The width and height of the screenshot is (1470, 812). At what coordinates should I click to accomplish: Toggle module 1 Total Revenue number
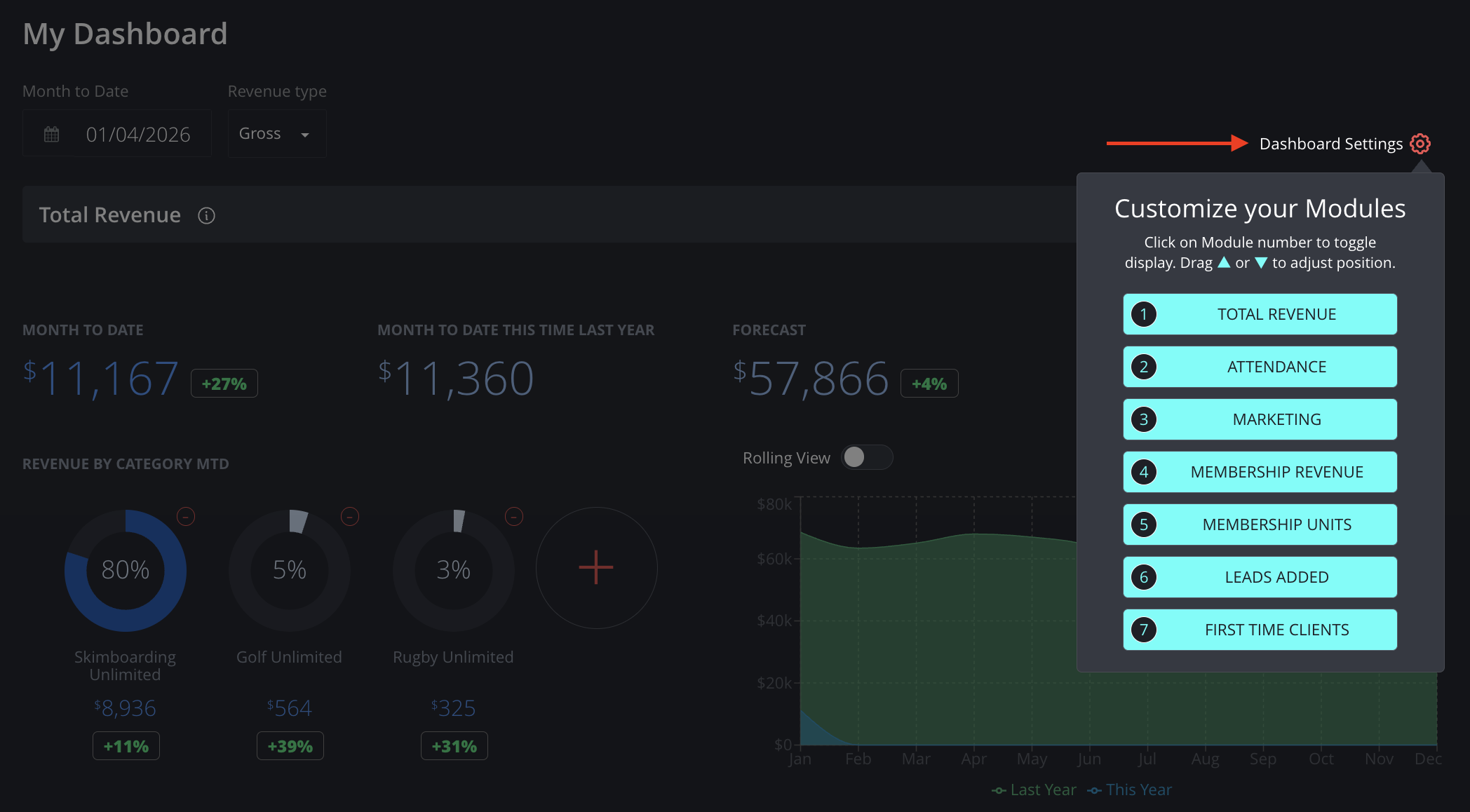pos(1144,314)
